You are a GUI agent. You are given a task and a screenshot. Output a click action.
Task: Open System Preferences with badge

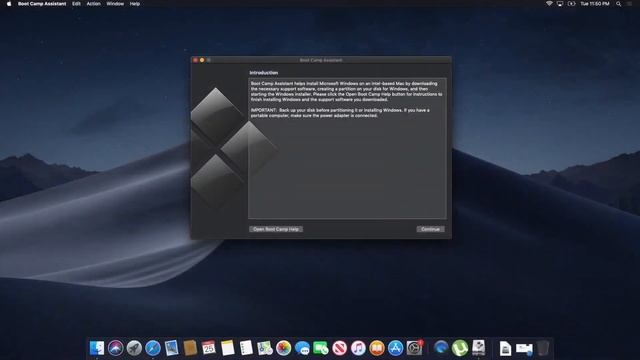coord(415,348)
